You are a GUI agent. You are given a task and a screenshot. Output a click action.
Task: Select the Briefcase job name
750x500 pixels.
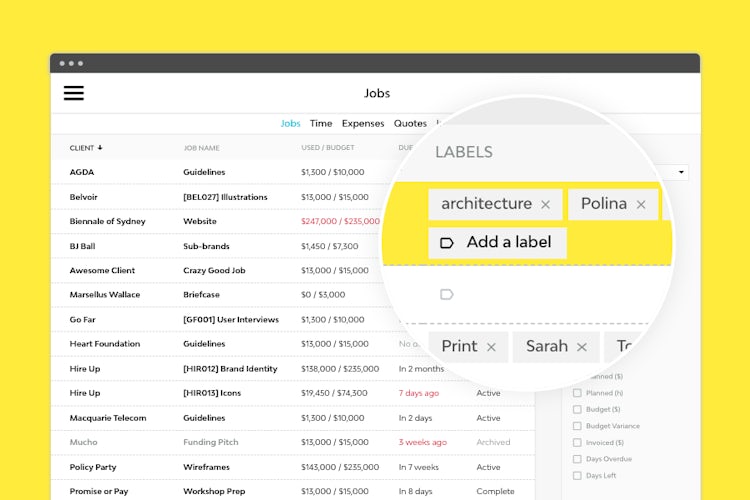[x=201, y=295]
